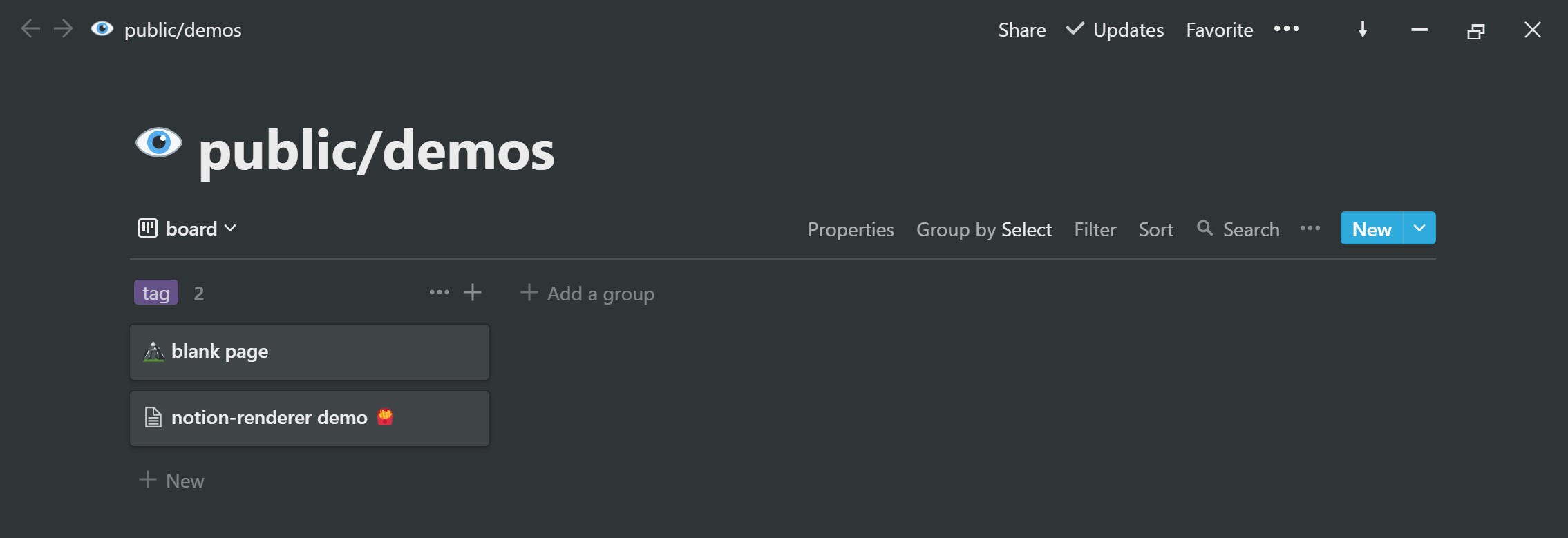Change the large eye page icon
Screen dimensions: 1568x538
[159, 143]
